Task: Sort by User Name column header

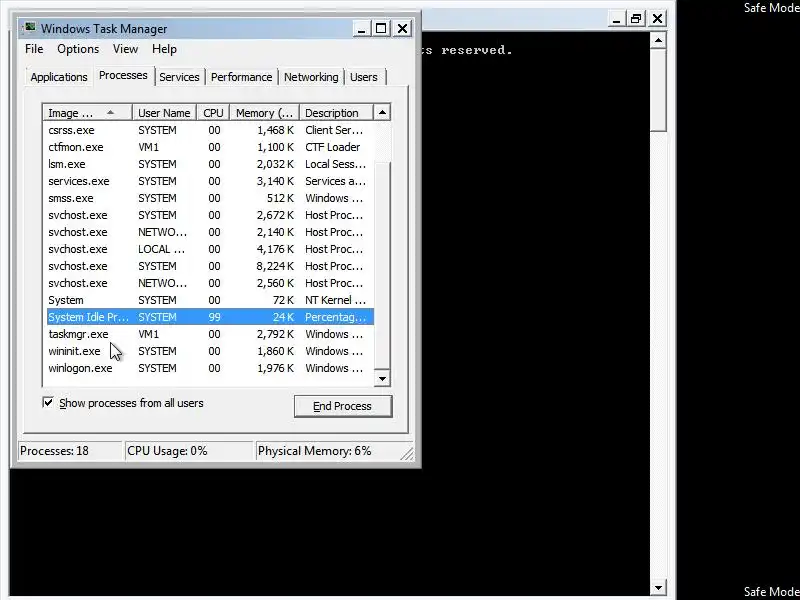Action: coord(164,113)
